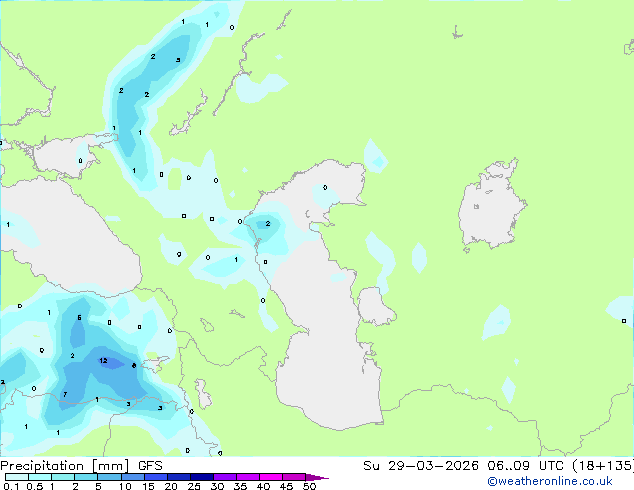The width and height of the screenshot is (634, 490).
Task: Pick the 15–20 mm legend swatch
Action: tap(156, 477)
